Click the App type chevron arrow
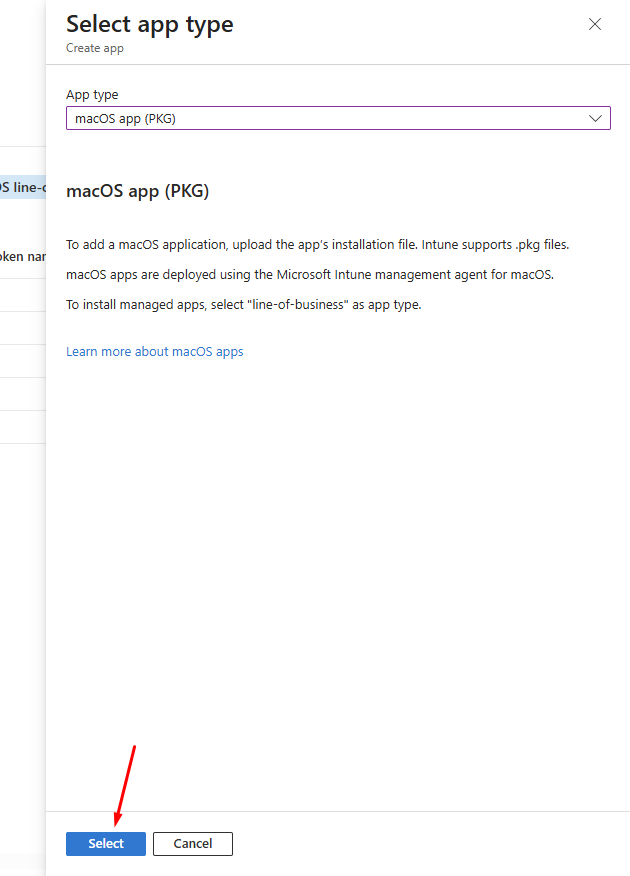 (597, 118)
